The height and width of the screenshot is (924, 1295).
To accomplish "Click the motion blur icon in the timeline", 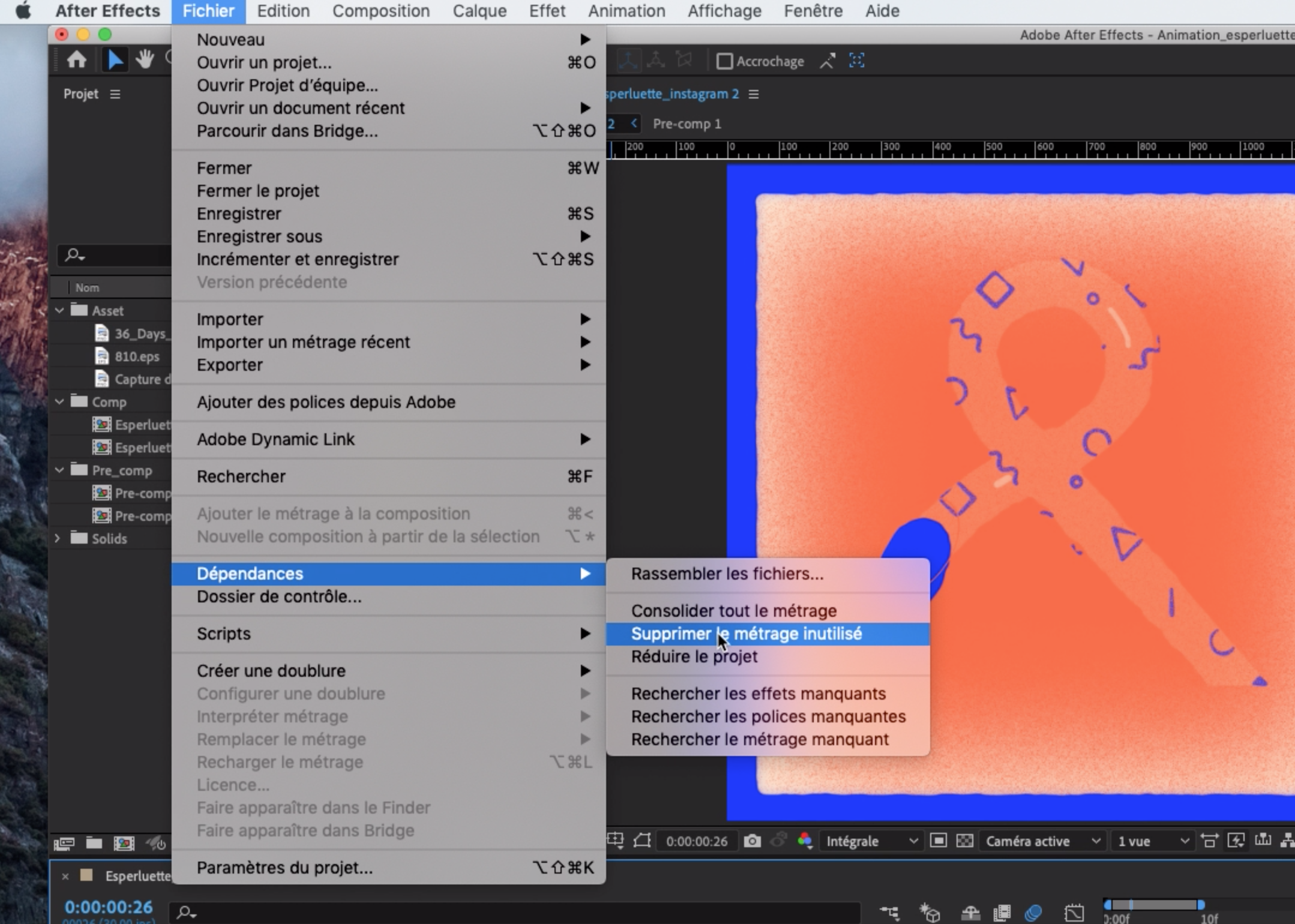I will click(x=1033, y=913).
